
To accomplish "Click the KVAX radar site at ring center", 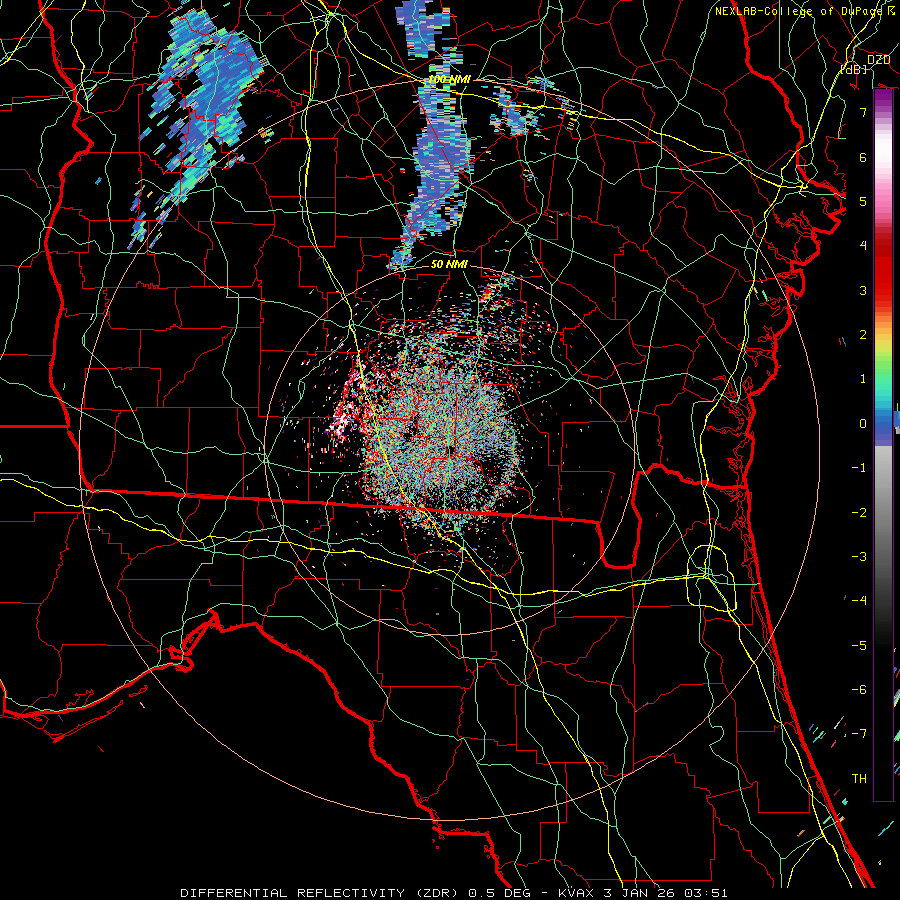I will pos(451,449).
